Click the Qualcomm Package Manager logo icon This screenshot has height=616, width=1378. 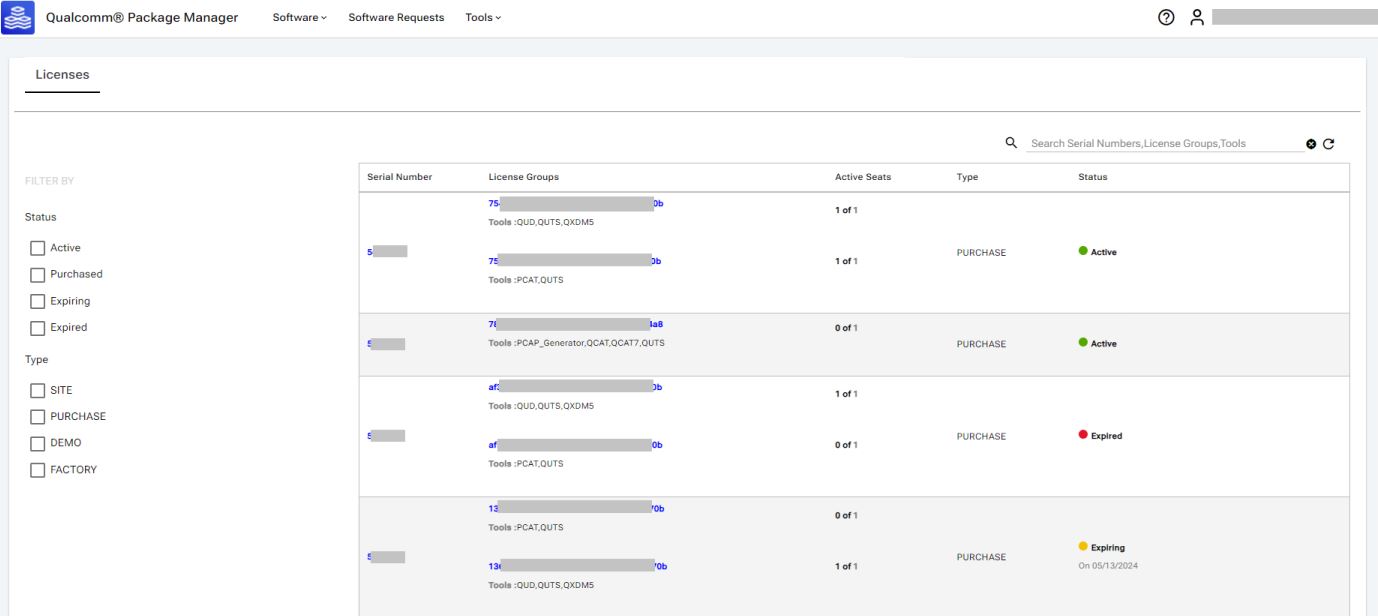click(20, 17)
